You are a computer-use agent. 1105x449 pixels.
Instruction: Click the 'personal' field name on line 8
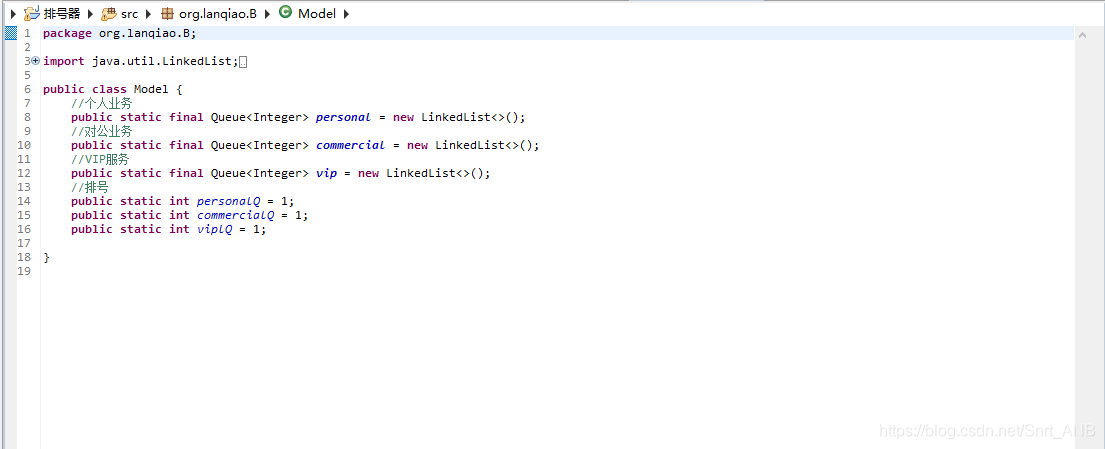[343, 117]
